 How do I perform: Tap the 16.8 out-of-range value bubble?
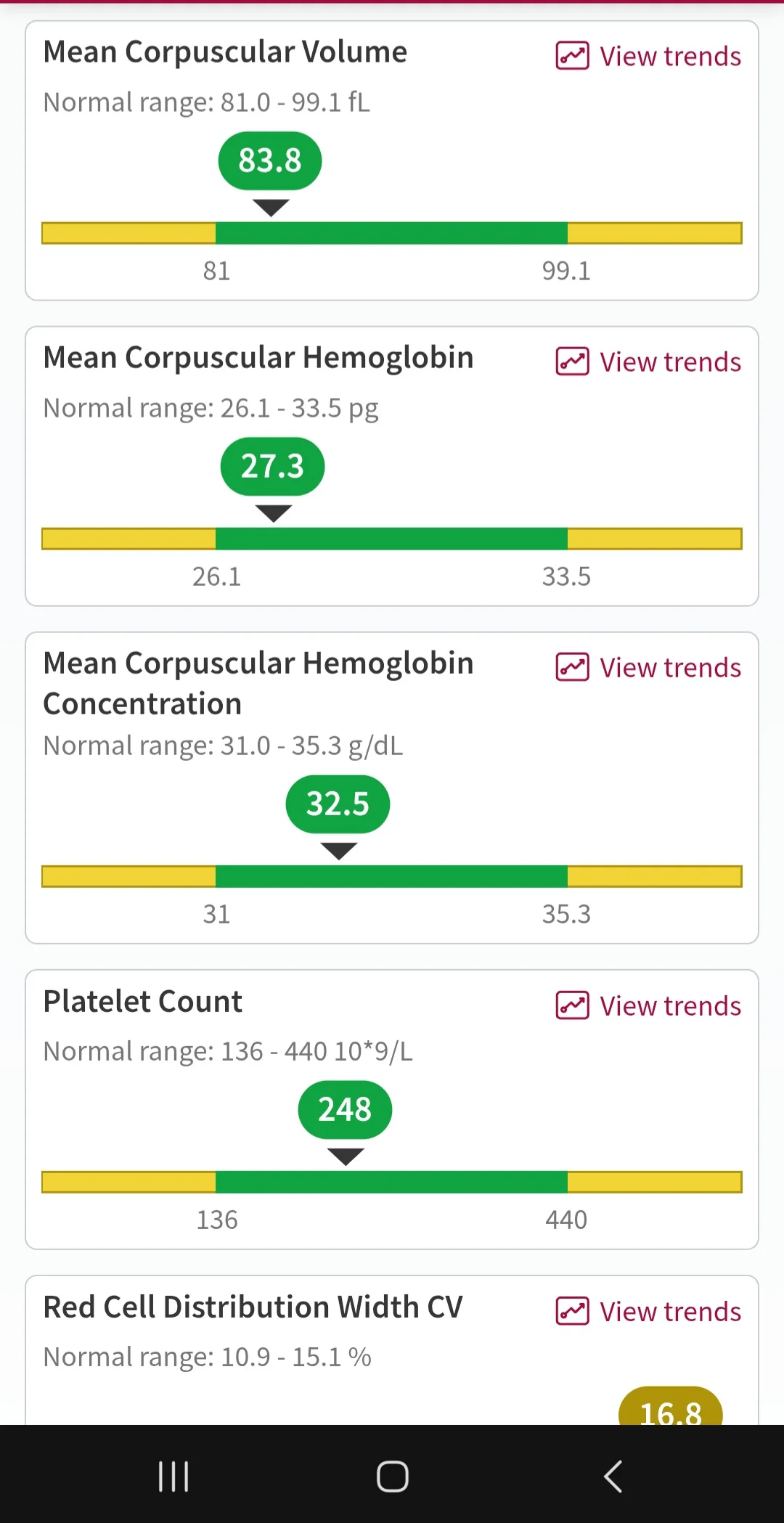click(671, 1406)
